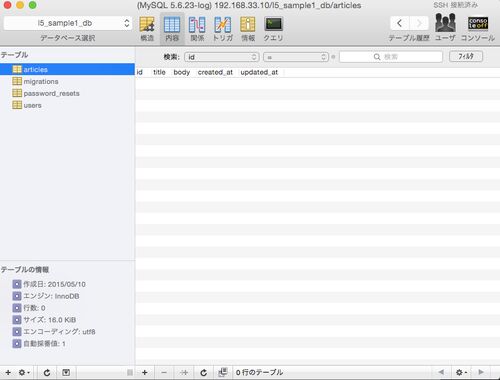This screenshot has width=500, height=380.
Task: Select the password_resets table
Action: 67,93
